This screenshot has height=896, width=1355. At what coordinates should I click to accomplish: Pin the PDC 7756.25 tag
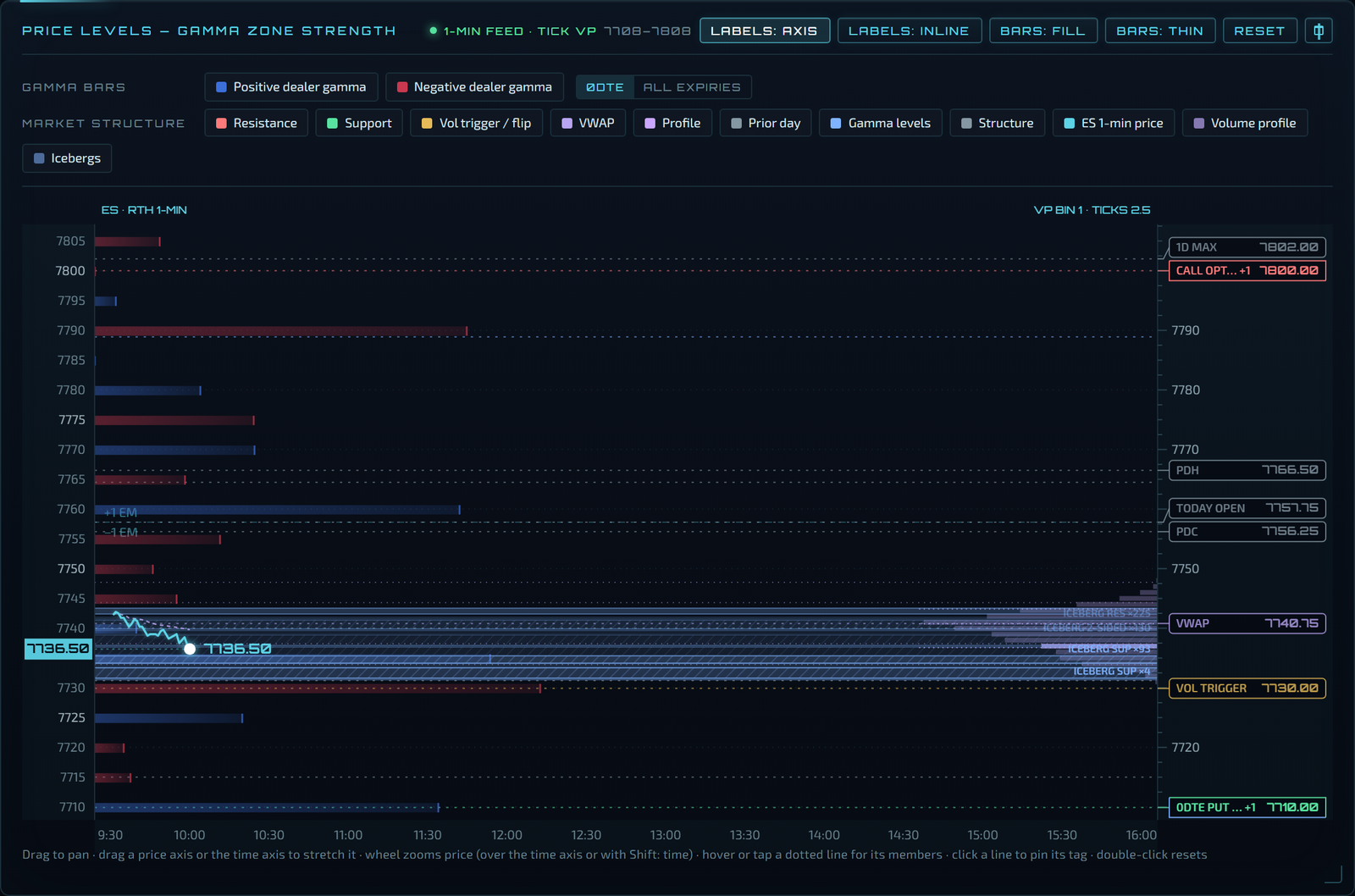pyautogui.click(x=1247, y=532)
